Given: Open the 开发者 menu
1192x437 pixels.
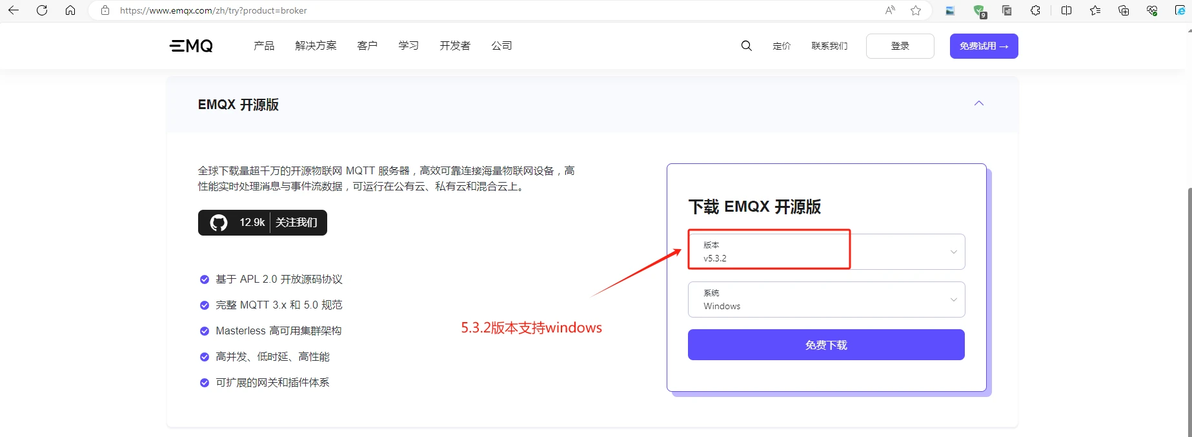Looking at the screenshot, I should point(455,46).
